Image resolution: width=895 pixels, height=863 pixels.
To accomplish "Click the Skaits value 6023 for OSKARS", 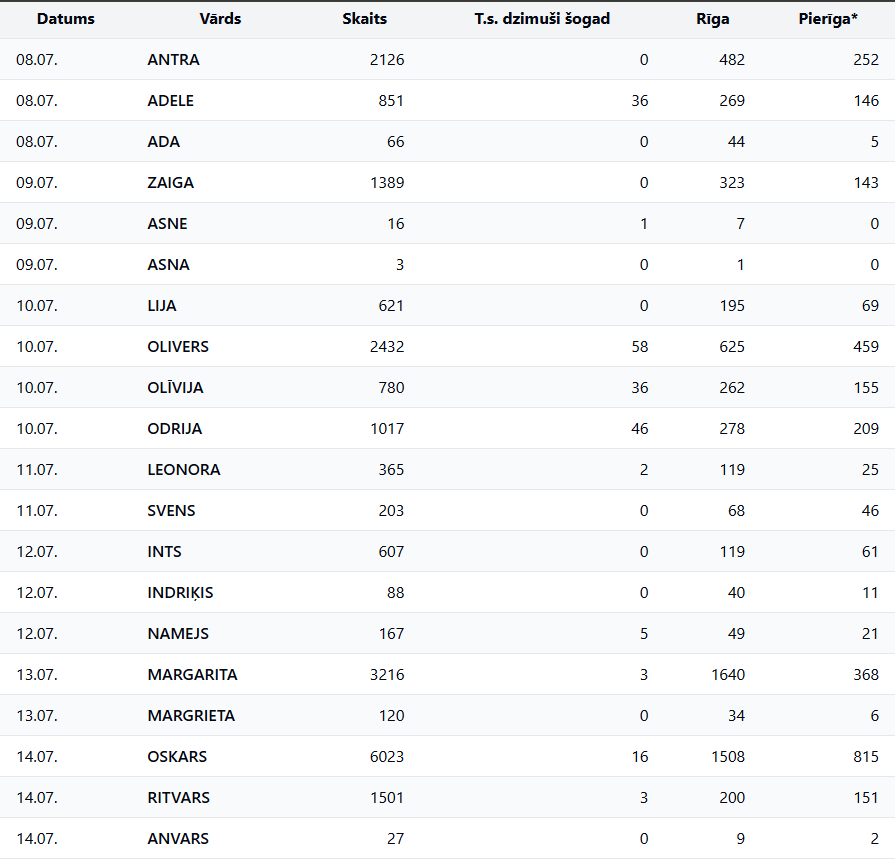I will 387,757.
